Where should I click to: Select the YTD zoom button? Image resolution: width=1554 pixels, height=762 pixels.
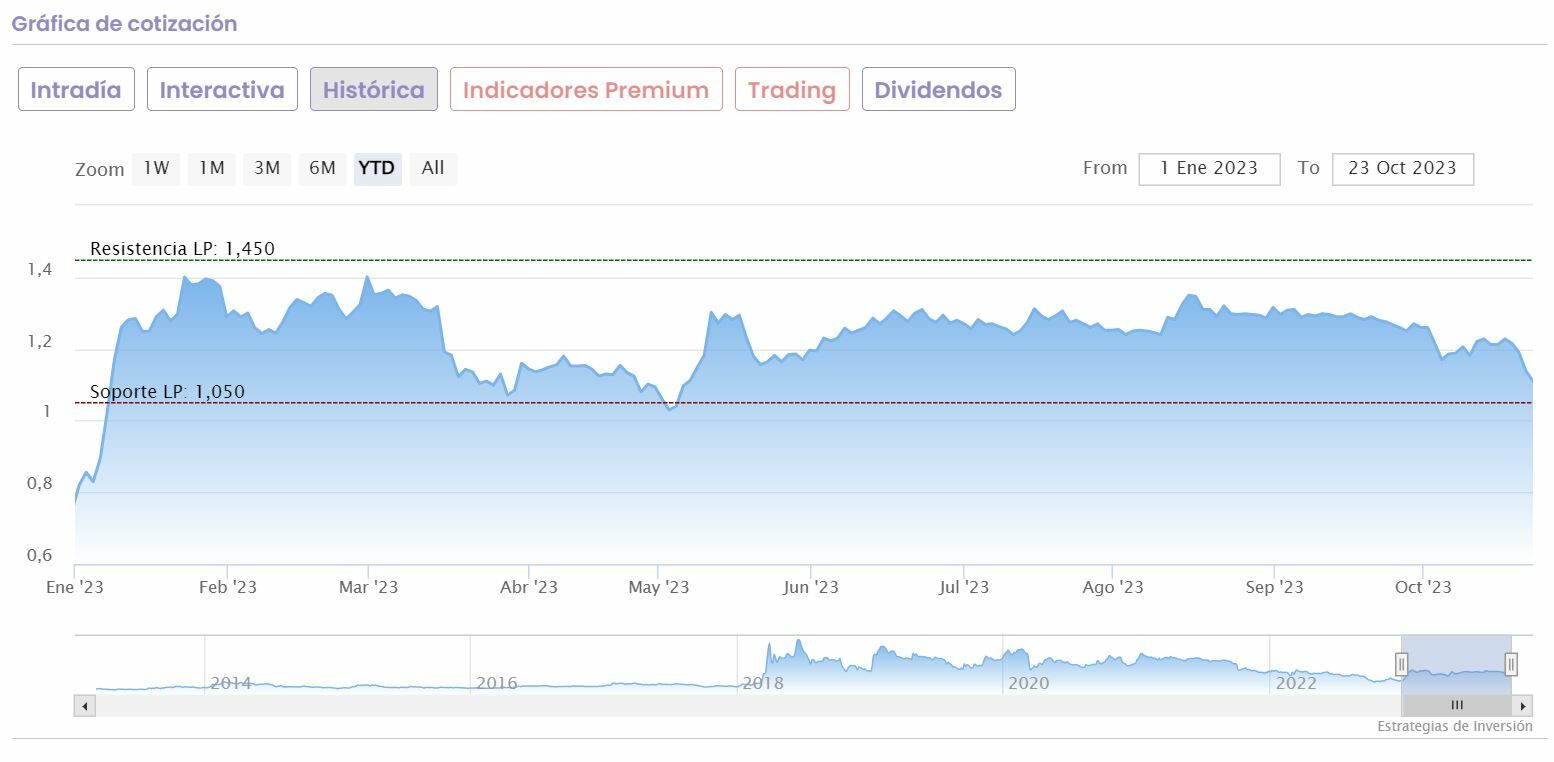(377, 169)
